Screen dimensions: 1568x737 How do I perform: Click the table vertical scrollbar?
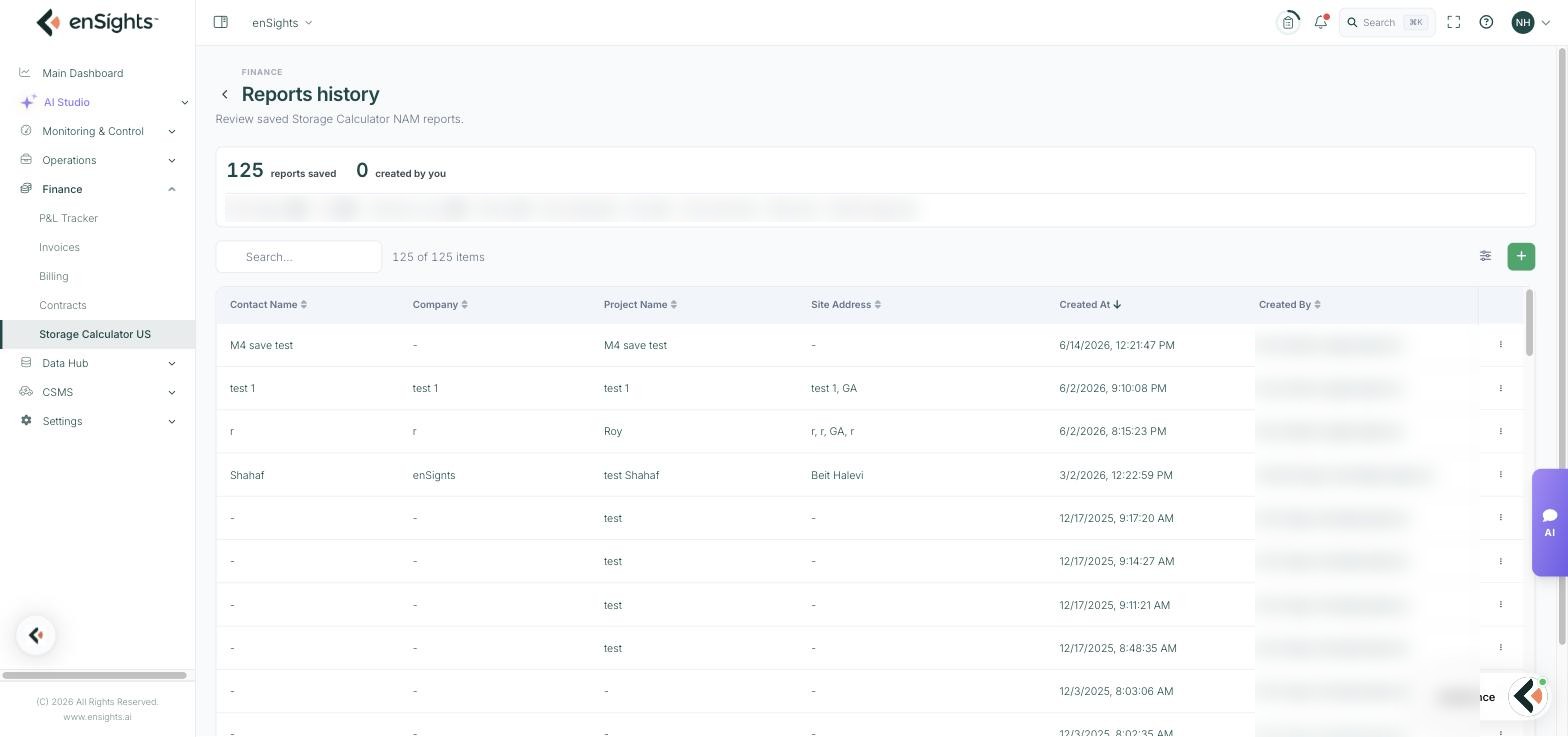(1528, 322)
